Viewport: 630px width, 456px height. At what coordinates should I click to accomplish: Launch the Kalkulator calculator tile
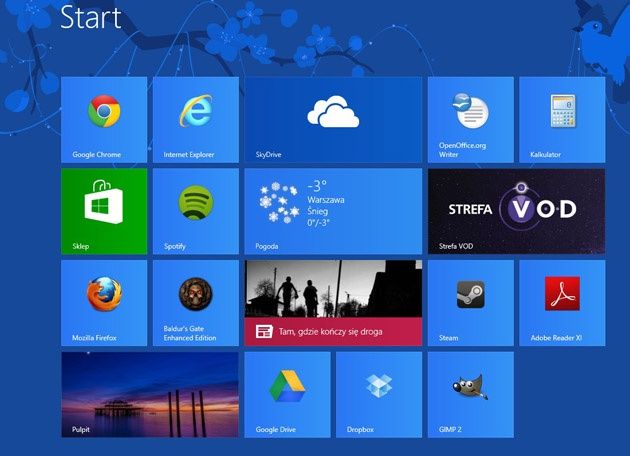pyautogui.click(x=562, y=120)
